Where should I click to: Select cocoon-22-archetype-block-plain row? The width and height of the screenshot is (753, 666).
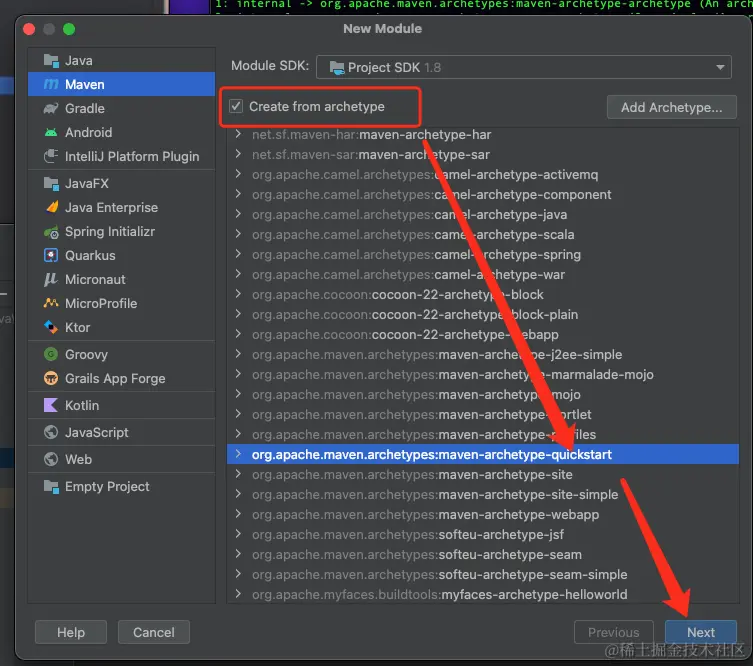[483, 315]
